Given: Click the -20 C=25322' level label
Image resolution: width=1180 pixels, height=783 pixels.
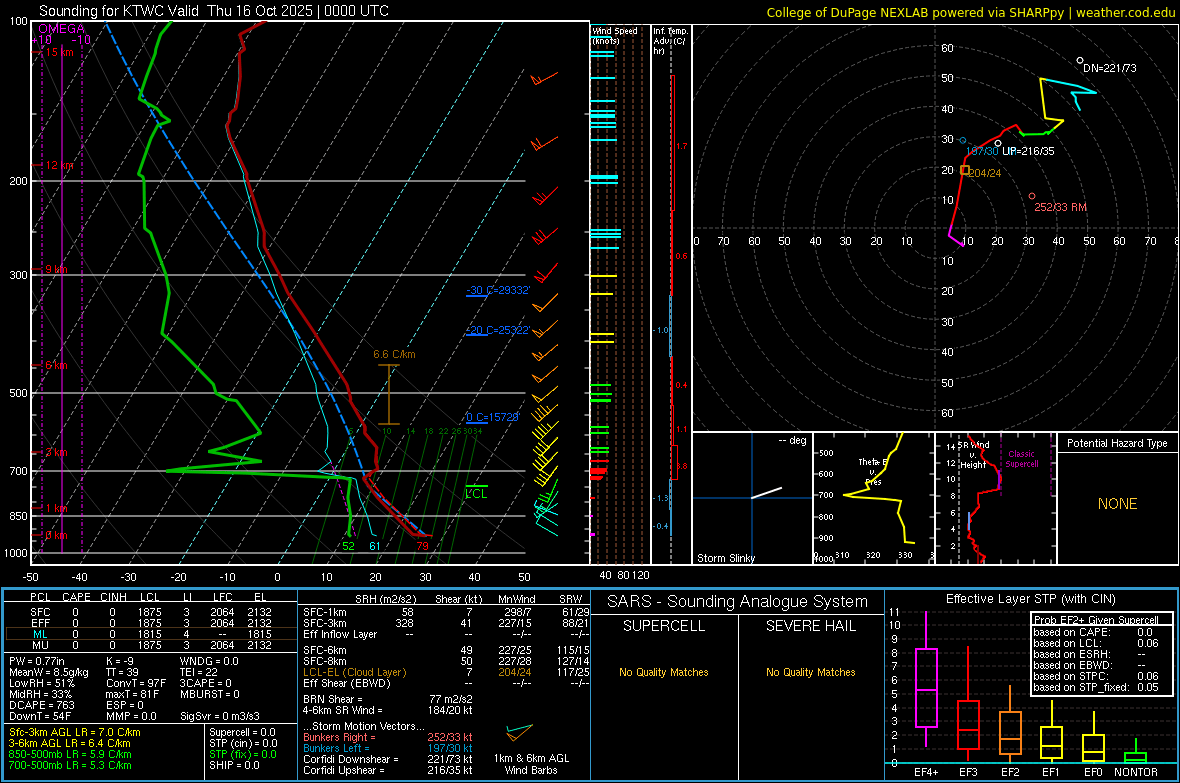Looking at the screenshot, I should 498,330.
